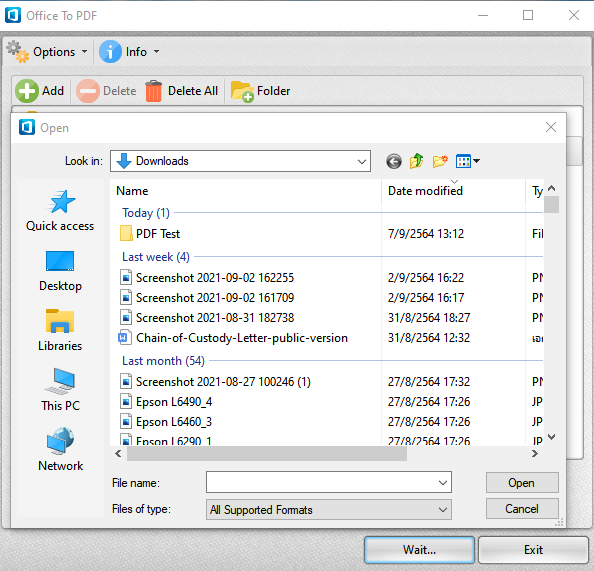This screenshot has width=594, height=571.
Task: Close the Open dialog
Action: [551, 127]
